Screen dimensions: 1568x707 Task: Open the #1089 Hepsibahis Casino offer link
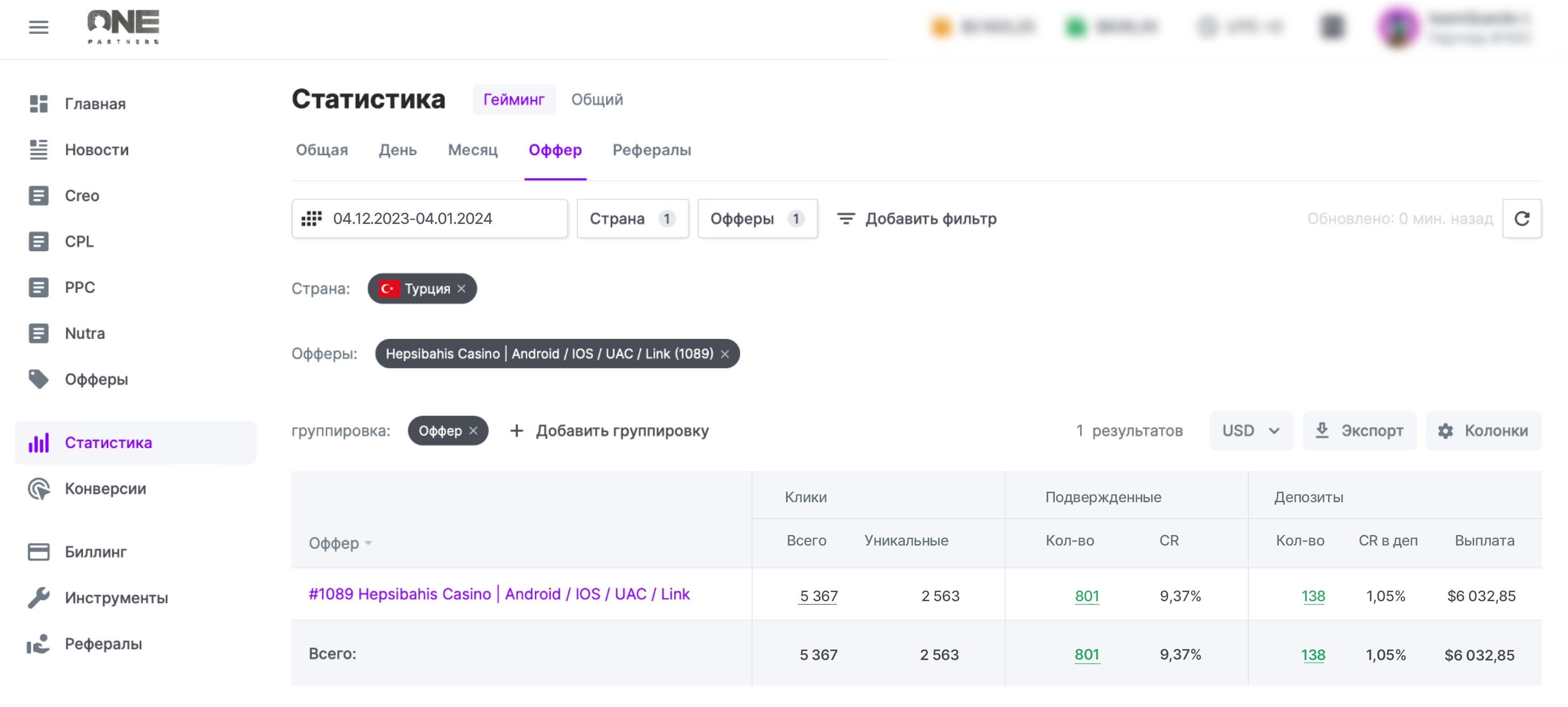[499, 594]
